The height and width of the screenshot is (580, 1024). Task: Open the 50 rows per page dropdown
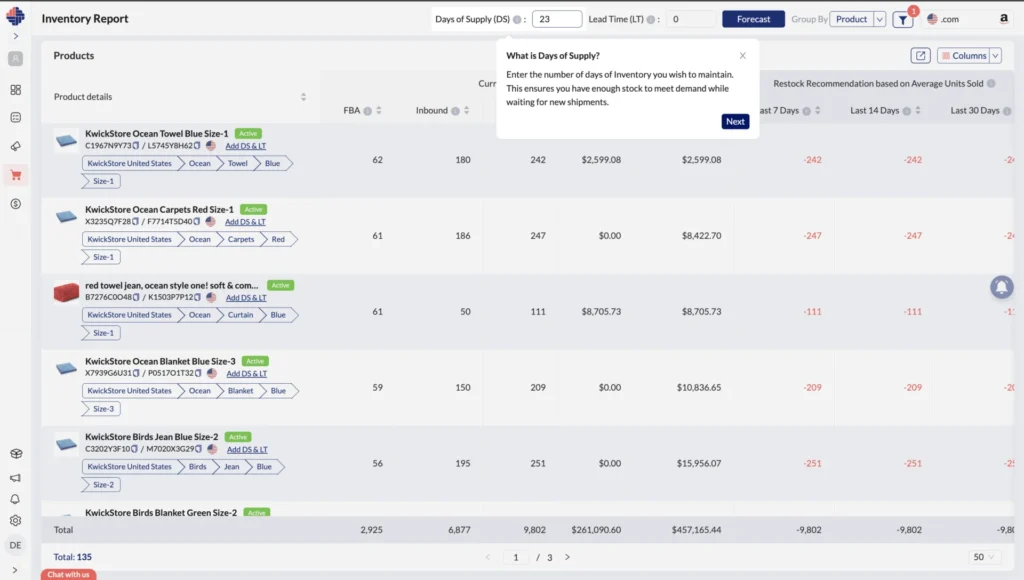pos(983,557)
